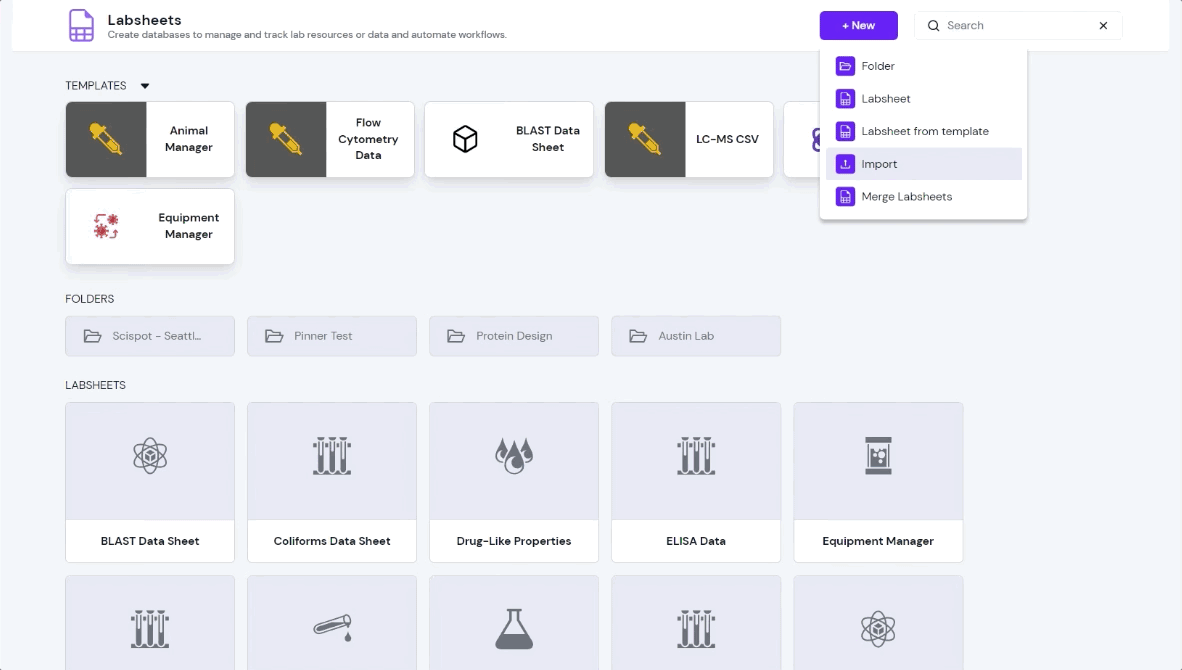
Task: Open the Coliforms Data Sheet labsheet title
Action: 332,541
